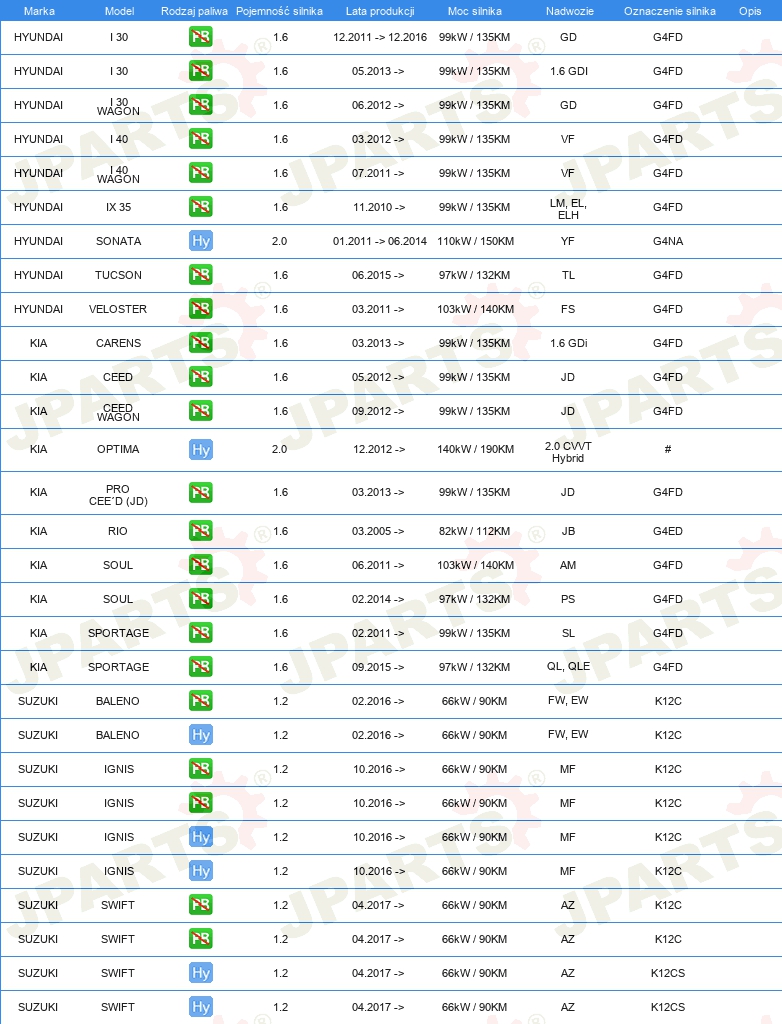Image resolution: width=782 pixels, height=1024 pixels.
Task: Click the petrol icon in Hyundai I 40 03.2012 row
Action: pyautogui.click(x=201, y=139)
